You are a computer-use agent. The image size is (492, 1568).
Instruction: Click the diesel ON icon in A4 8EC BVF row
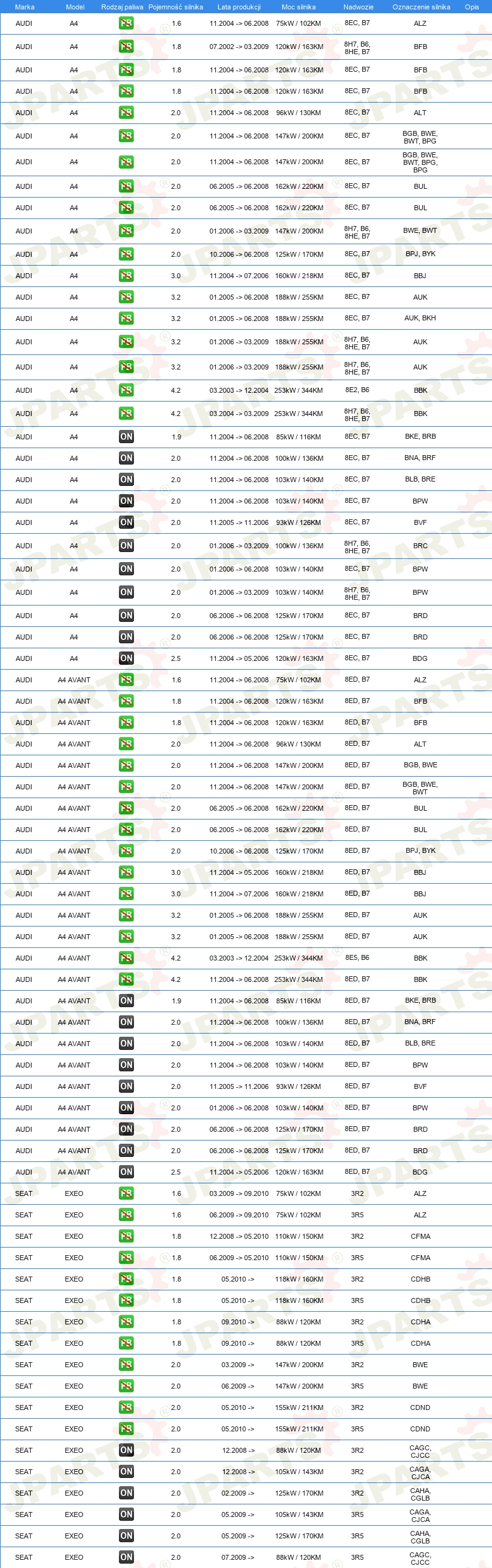[x=126, y=522]
